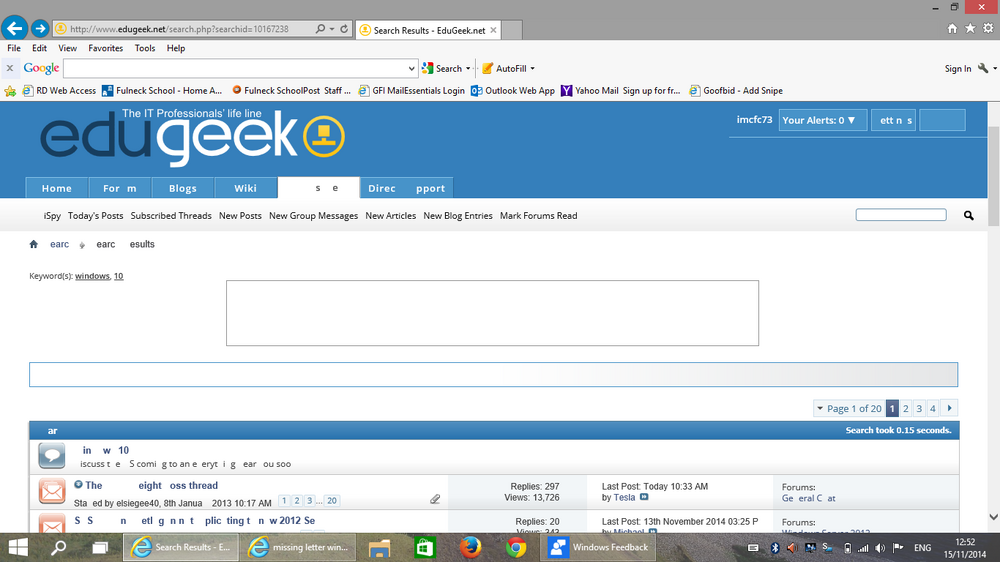Viewport: 1000px width, 562px height.
Task: Switch to the Blogs site tab
Action: [x=183, y=188]
